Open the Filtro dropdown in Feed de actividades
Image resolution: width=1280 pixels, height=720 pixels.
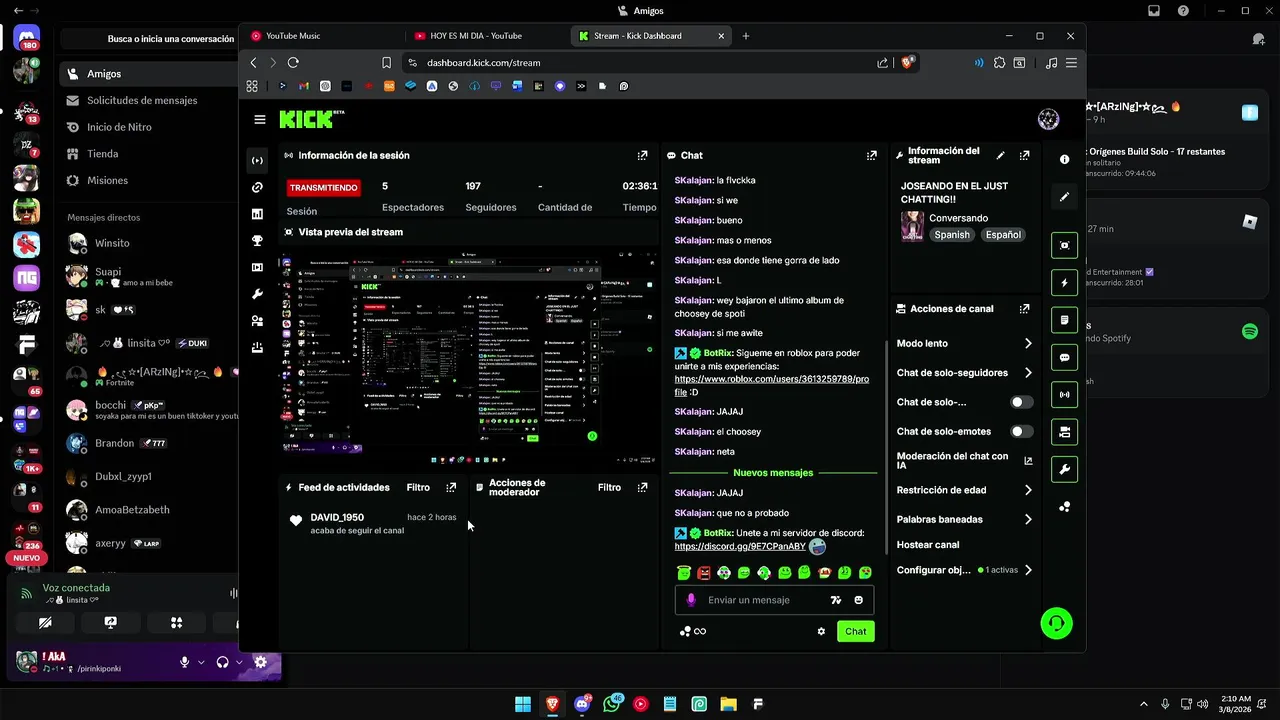pyautogui.click(x=418, y=488)
